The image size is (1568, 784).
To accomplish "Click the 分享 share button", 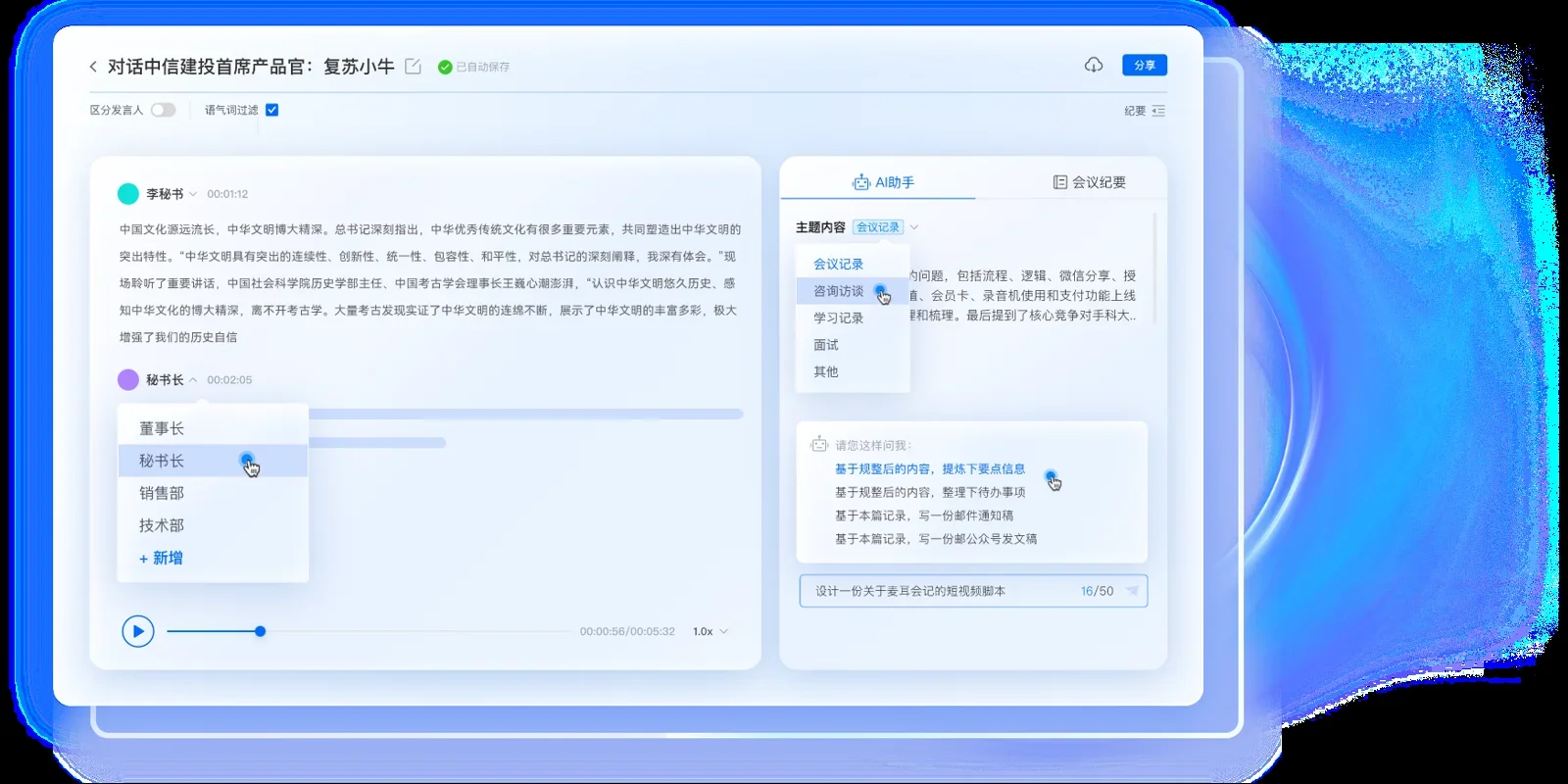I will pos(1145,65).
